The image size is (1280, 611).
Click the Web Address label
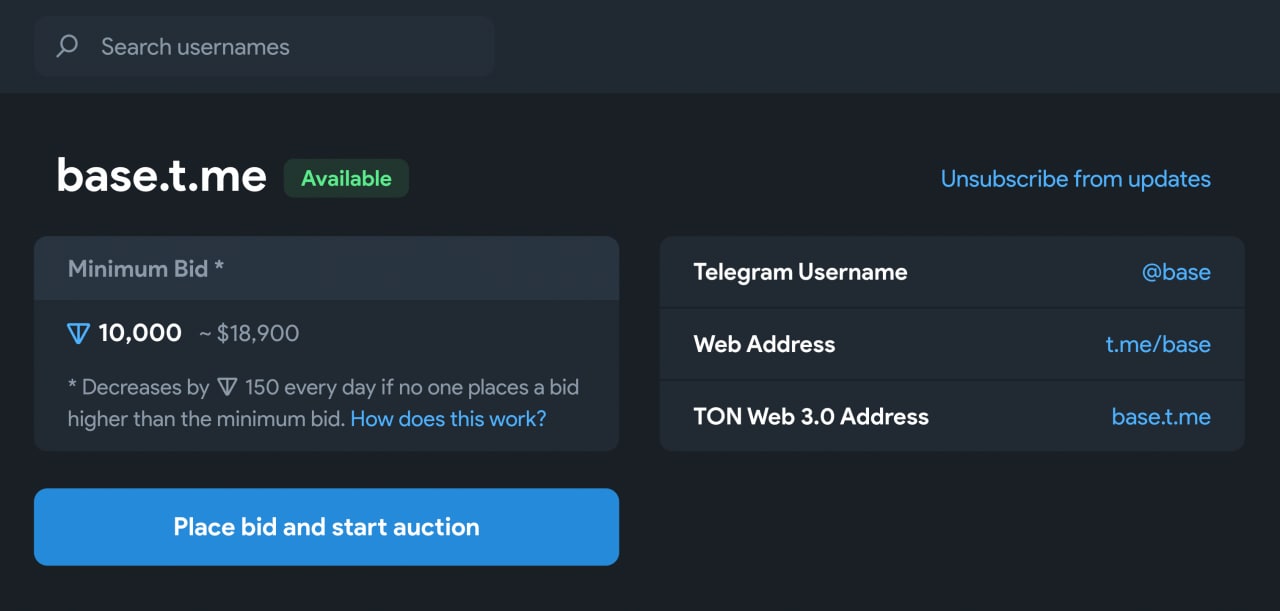[x=764, y=344]
